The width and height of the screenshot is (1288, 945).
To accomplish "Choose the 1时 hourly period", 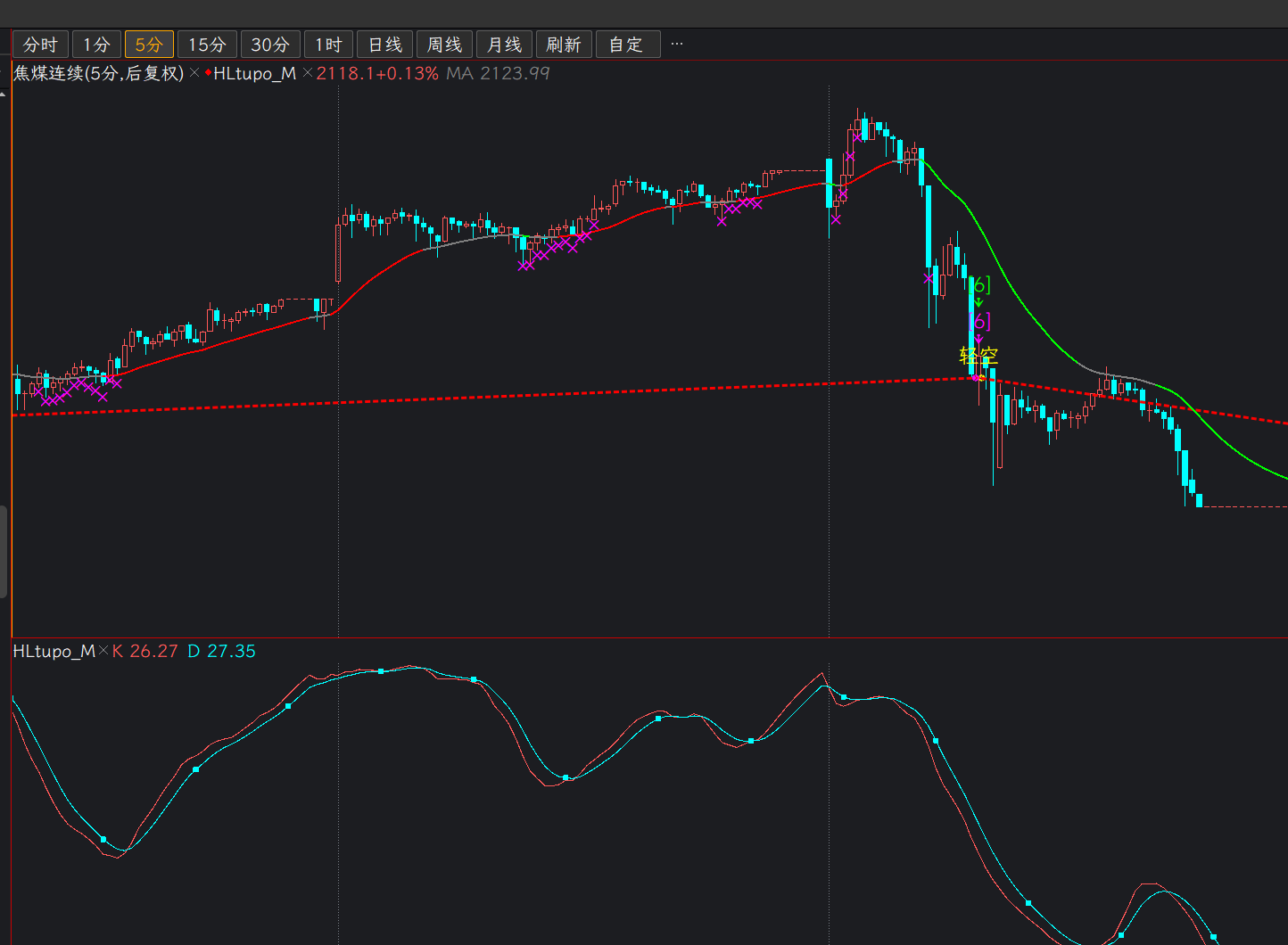I will pyautogui.click(x=328, y=45).
